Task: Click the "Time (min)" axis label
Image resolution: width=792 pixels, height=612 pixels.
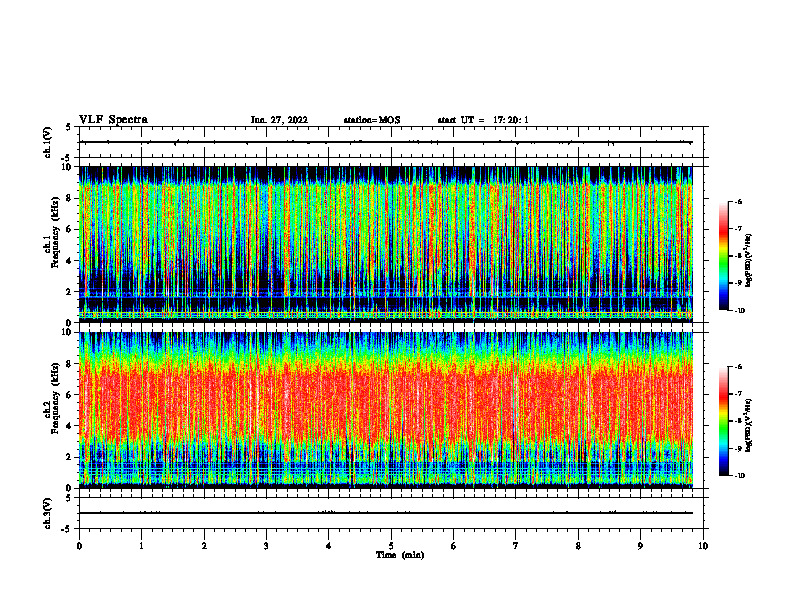Action: point(400,555)
